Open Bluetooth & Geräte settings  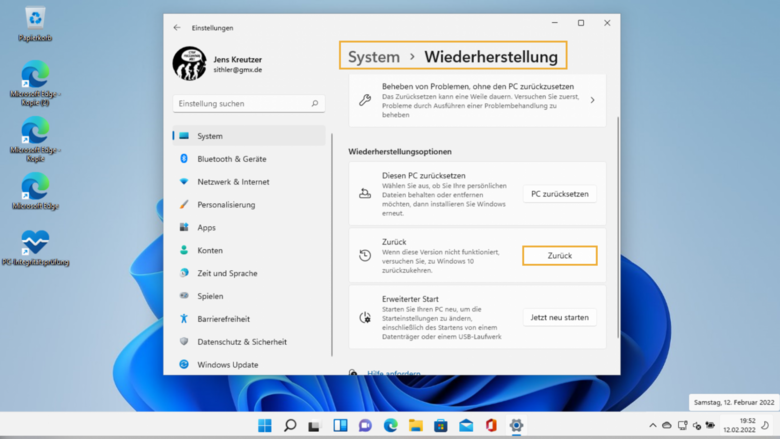coord(249,159)
